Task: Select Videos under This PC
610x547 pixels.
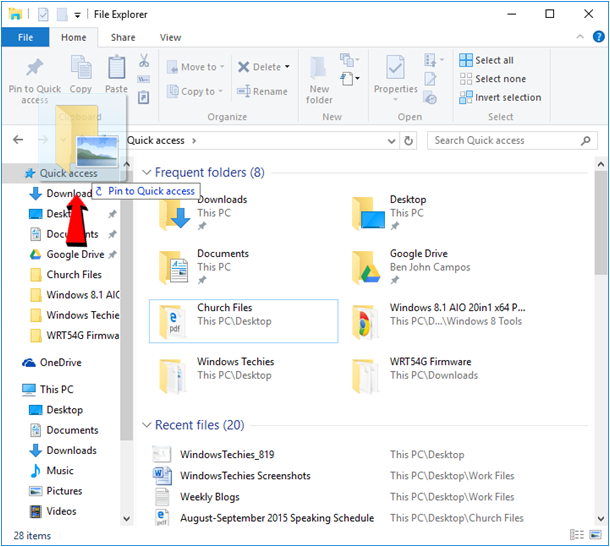Action: pos(53,511)
